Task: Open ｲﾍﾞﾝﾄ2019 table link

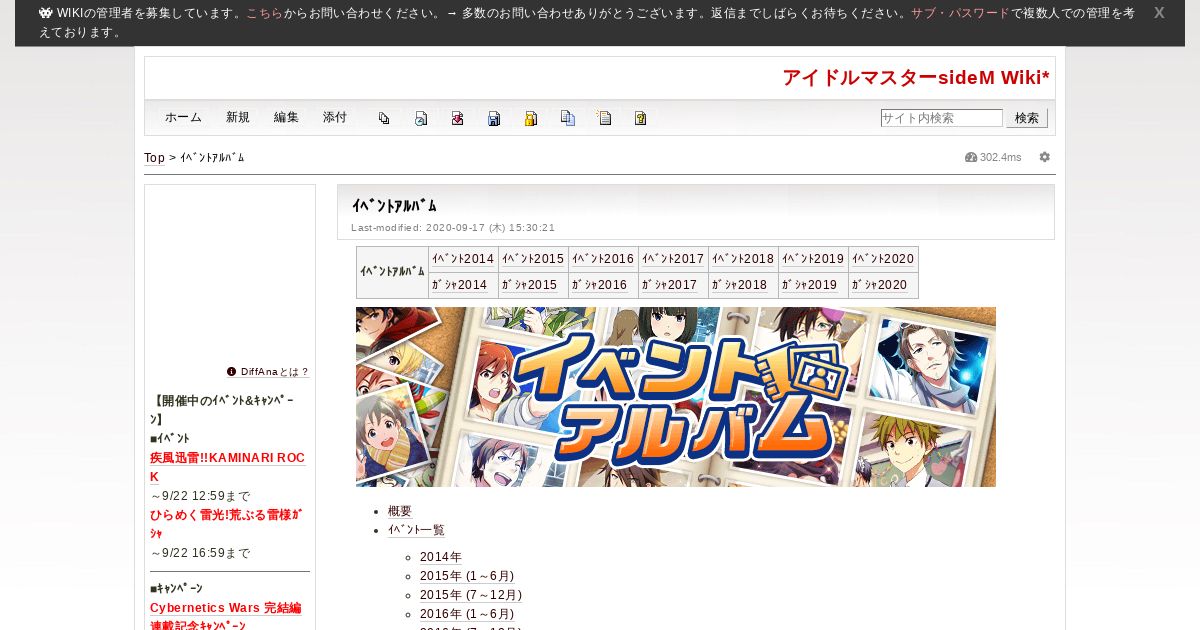Action: [x=813, y=259]
